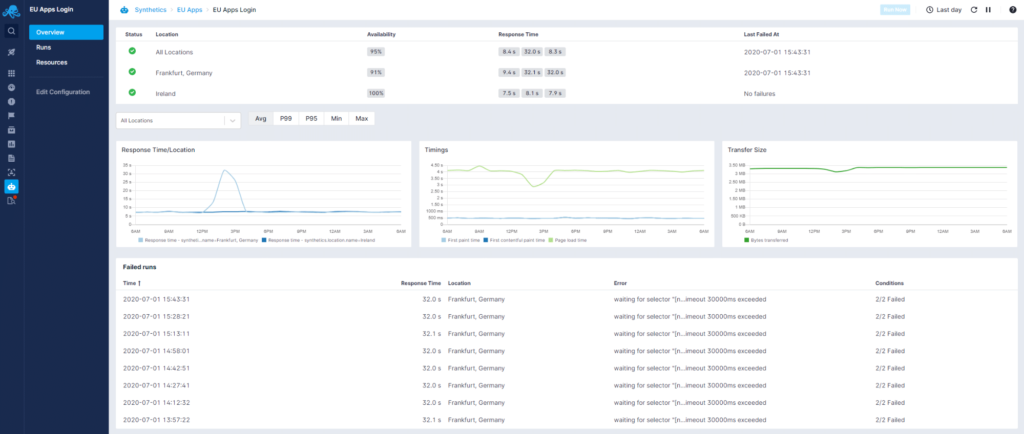1024x434 pixels.
Task: Select the P99 aggregation toggle
Action: (286, 119)
